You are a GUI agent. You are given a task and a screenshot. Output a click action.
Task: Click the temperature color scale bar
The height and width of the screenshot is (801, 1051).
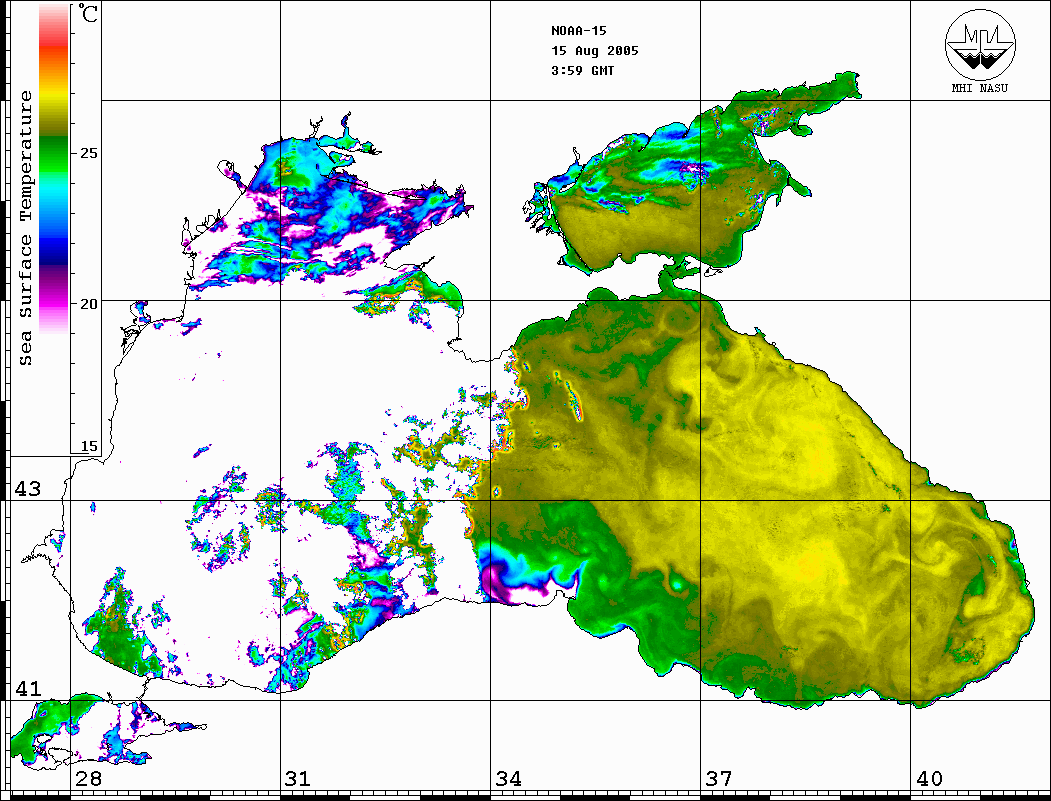pos(54,169)
